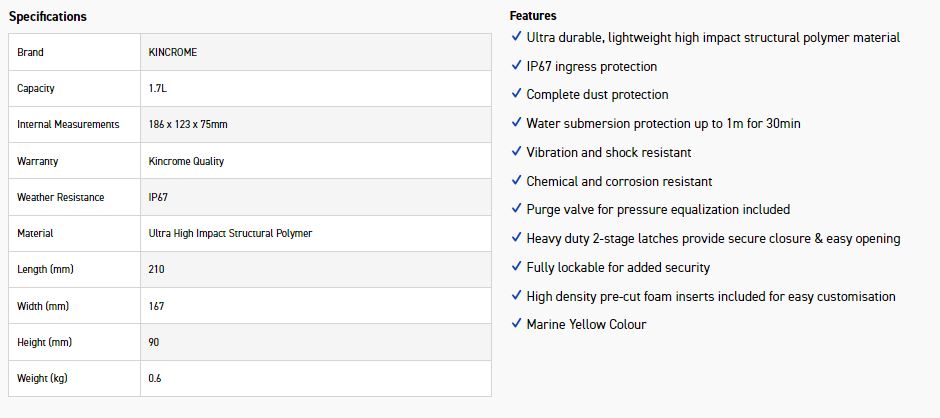Click the Weather Resistance row label

[60, 197]
